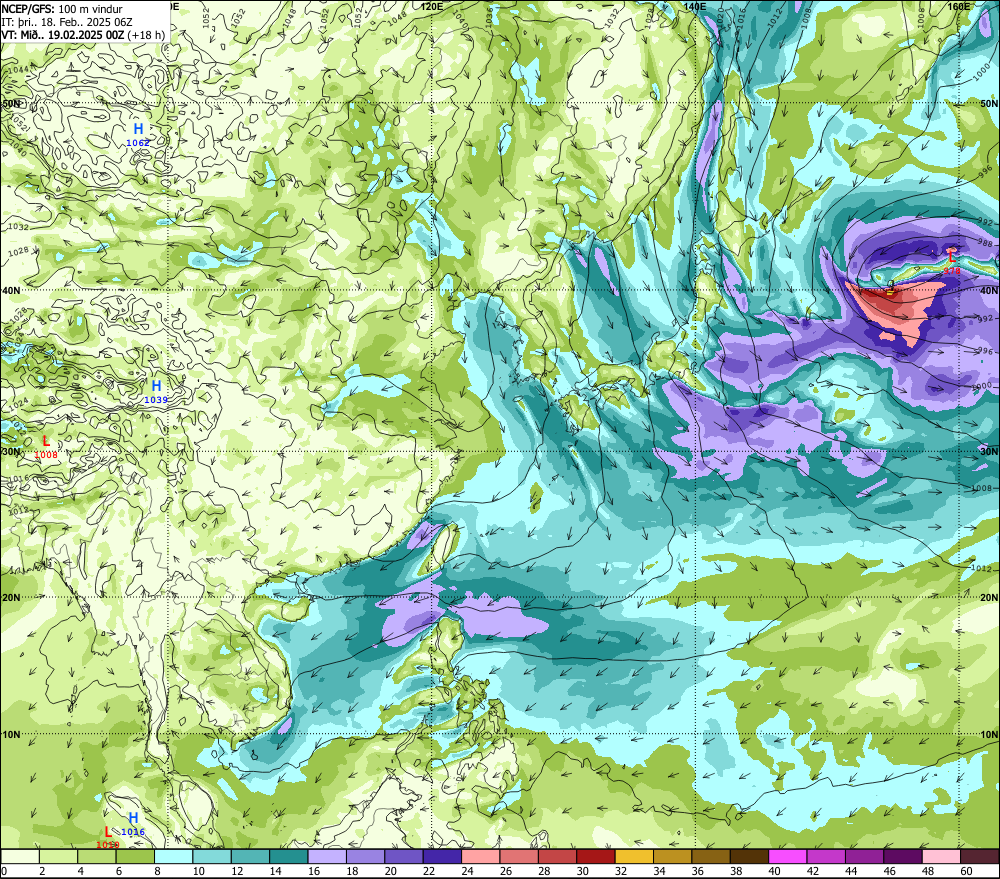This screenshot has width=1000, height=879.
Task: Select the 4–6 green legend swatch
Action: (97, 856)
